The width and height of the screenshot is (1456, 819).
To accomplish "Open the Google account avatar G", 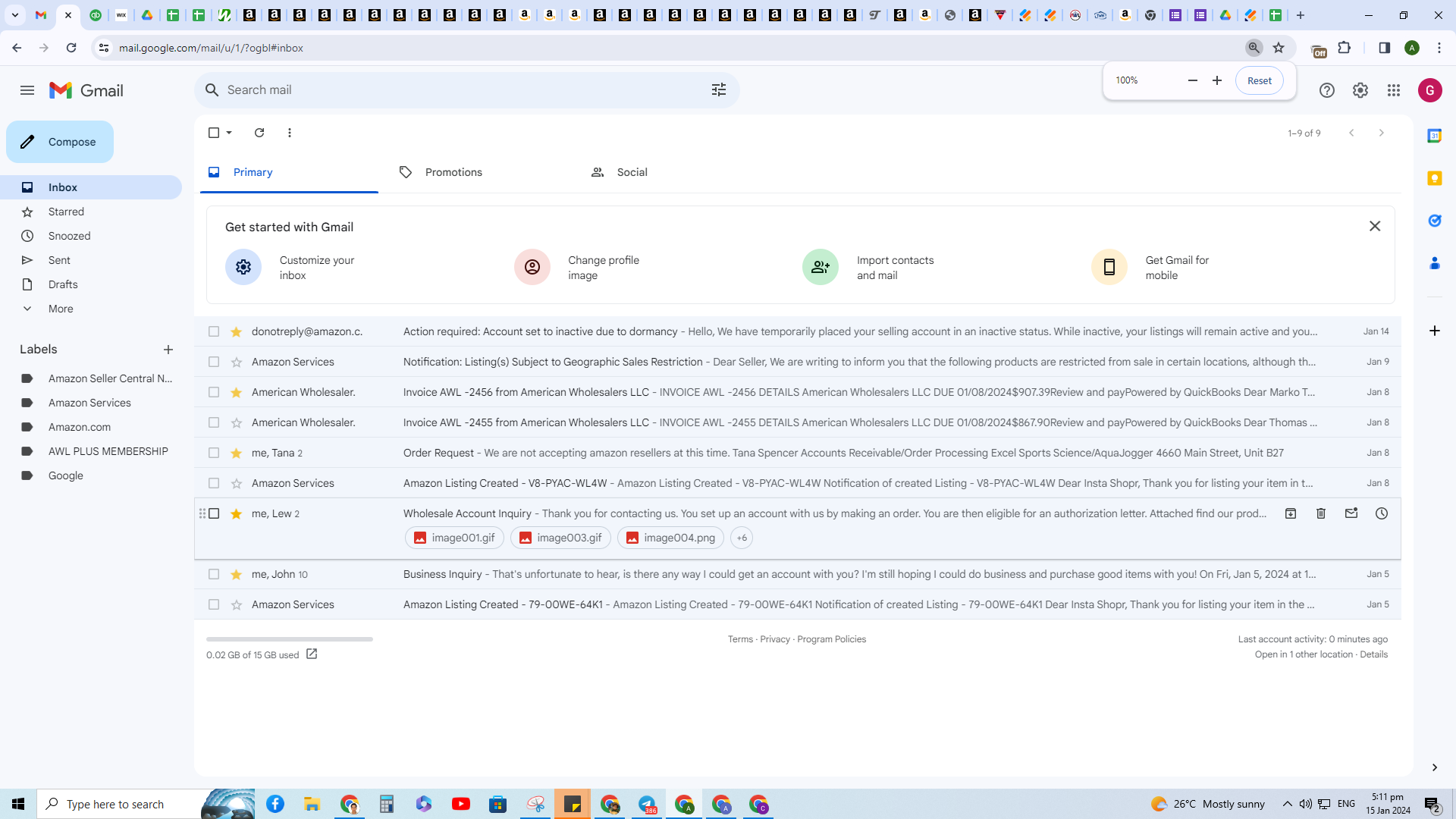I will (x=1430, y=90).
